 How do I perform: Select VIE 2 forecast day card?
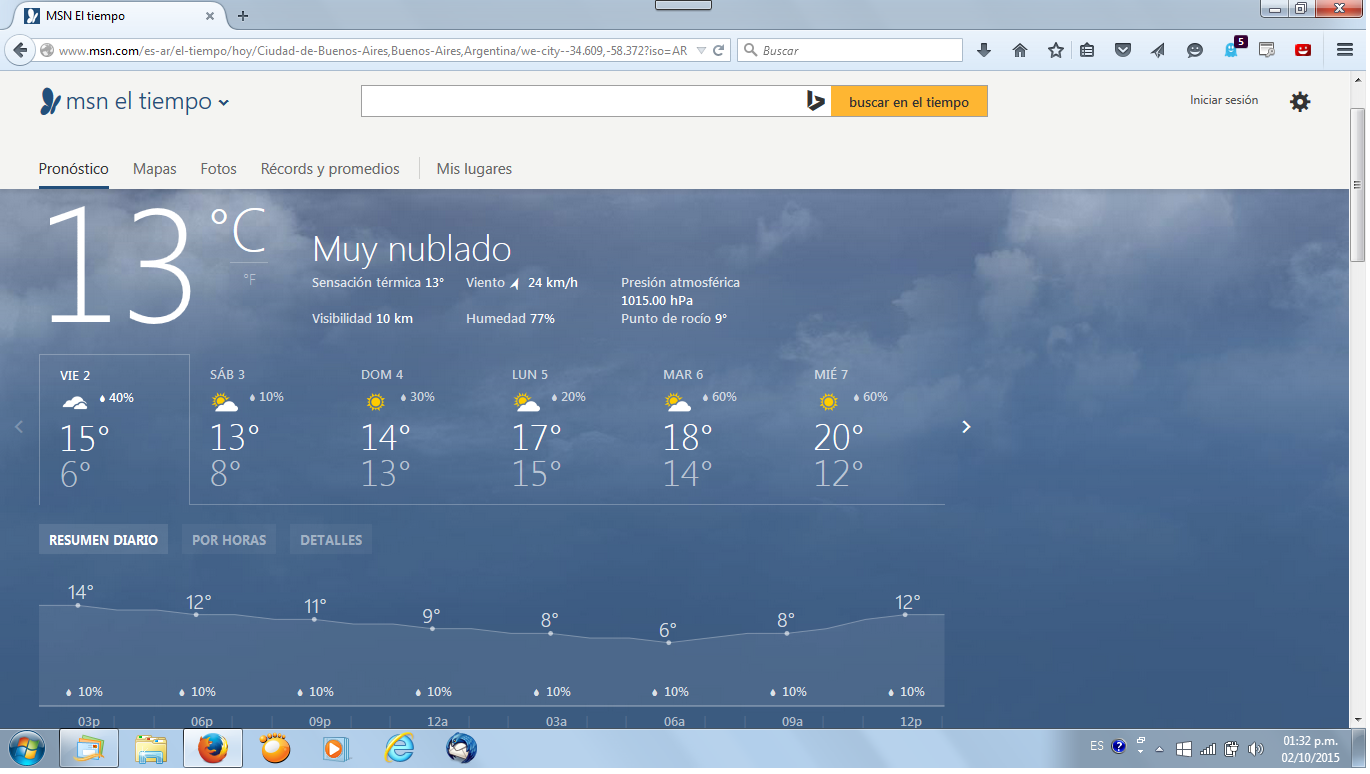[x=114, y=429]
